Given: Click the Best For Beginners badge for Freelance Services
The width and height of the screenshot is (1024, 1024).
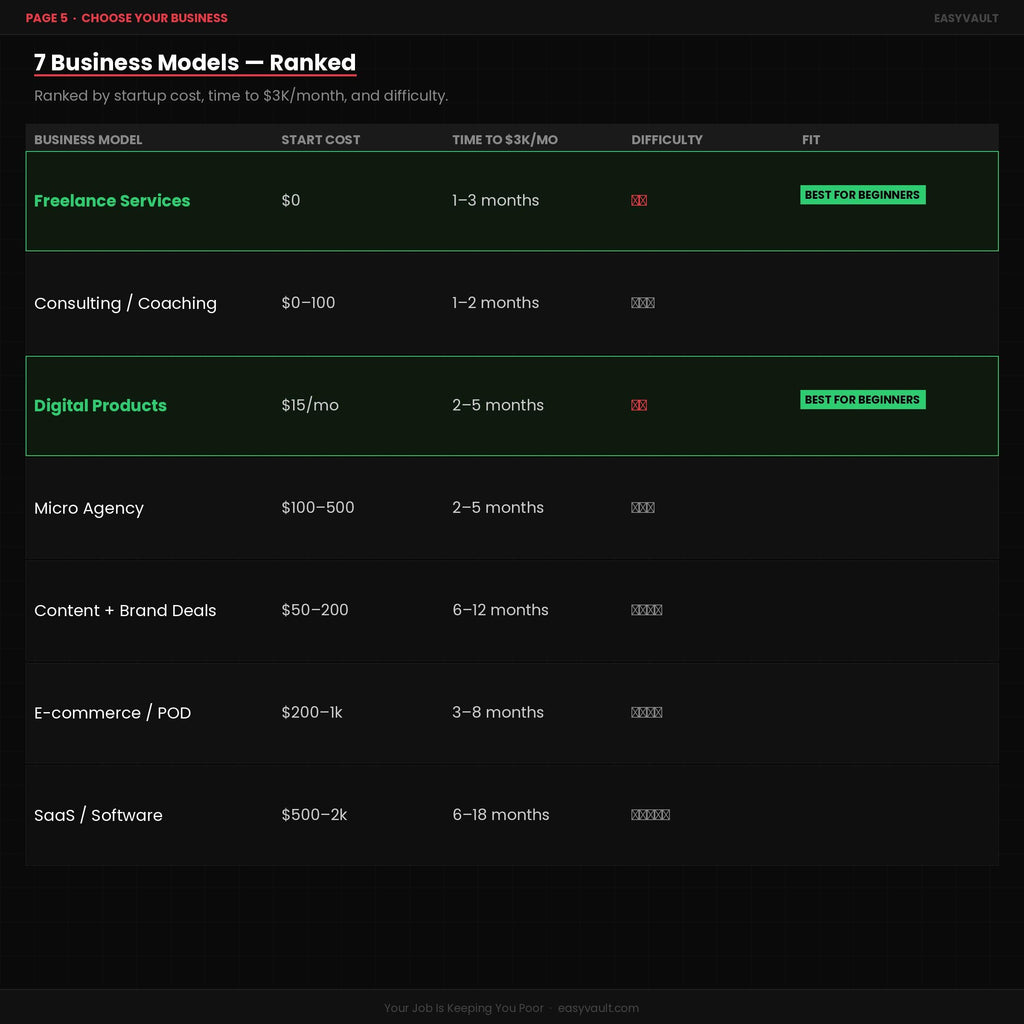Looking at the screenshot, I should point(863,195).
